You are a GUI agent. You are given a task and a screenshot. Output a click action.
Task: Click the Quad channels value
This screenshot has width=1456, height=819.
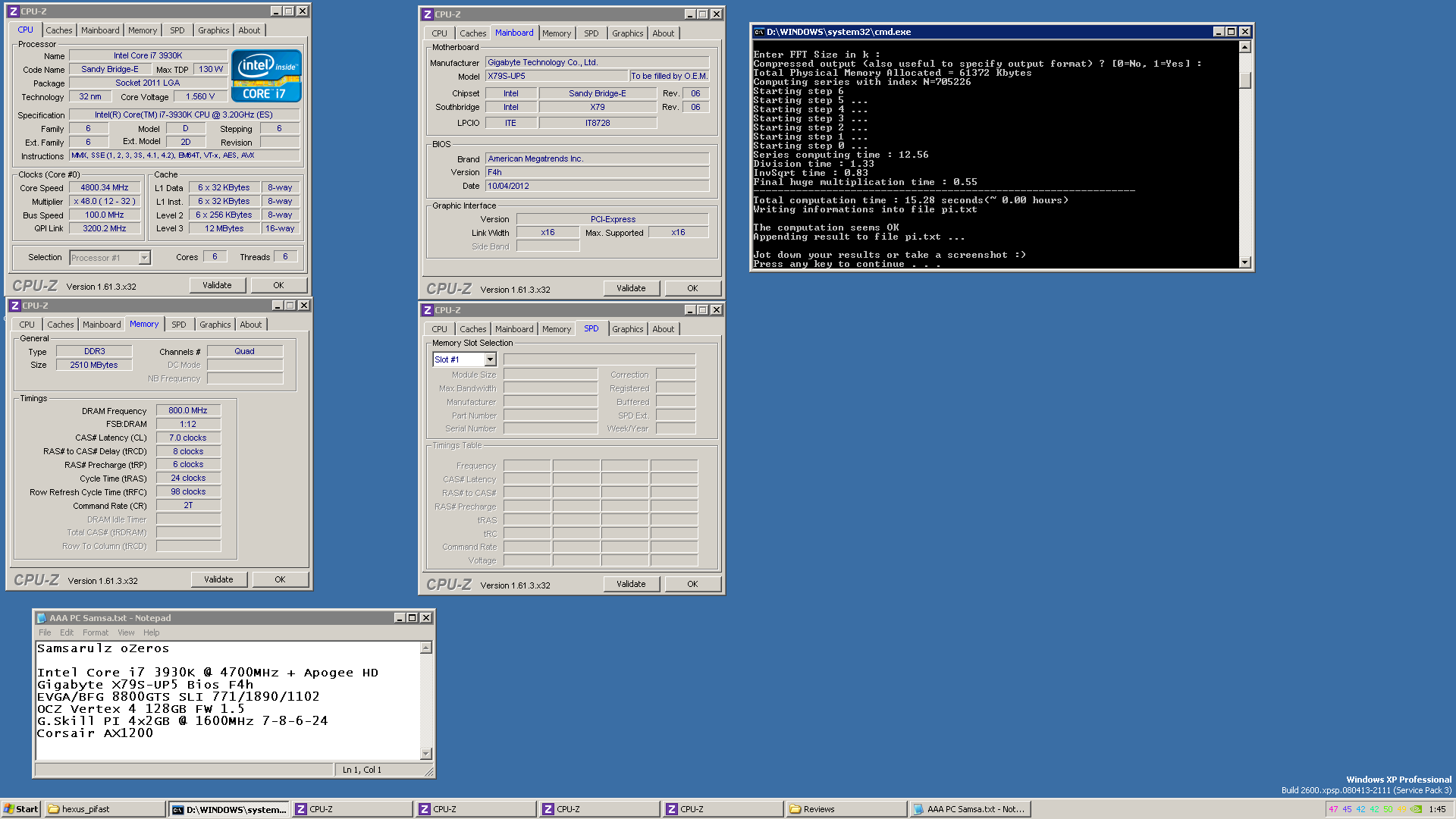pos(244,351)
